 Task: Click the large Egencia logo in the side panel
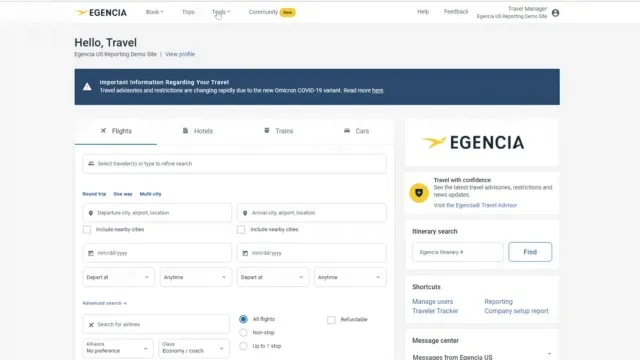[473, 142]
